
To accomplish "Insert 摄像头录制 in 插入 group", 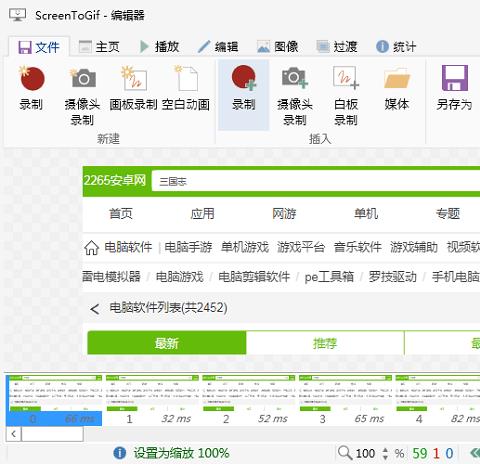I will 295,96.
